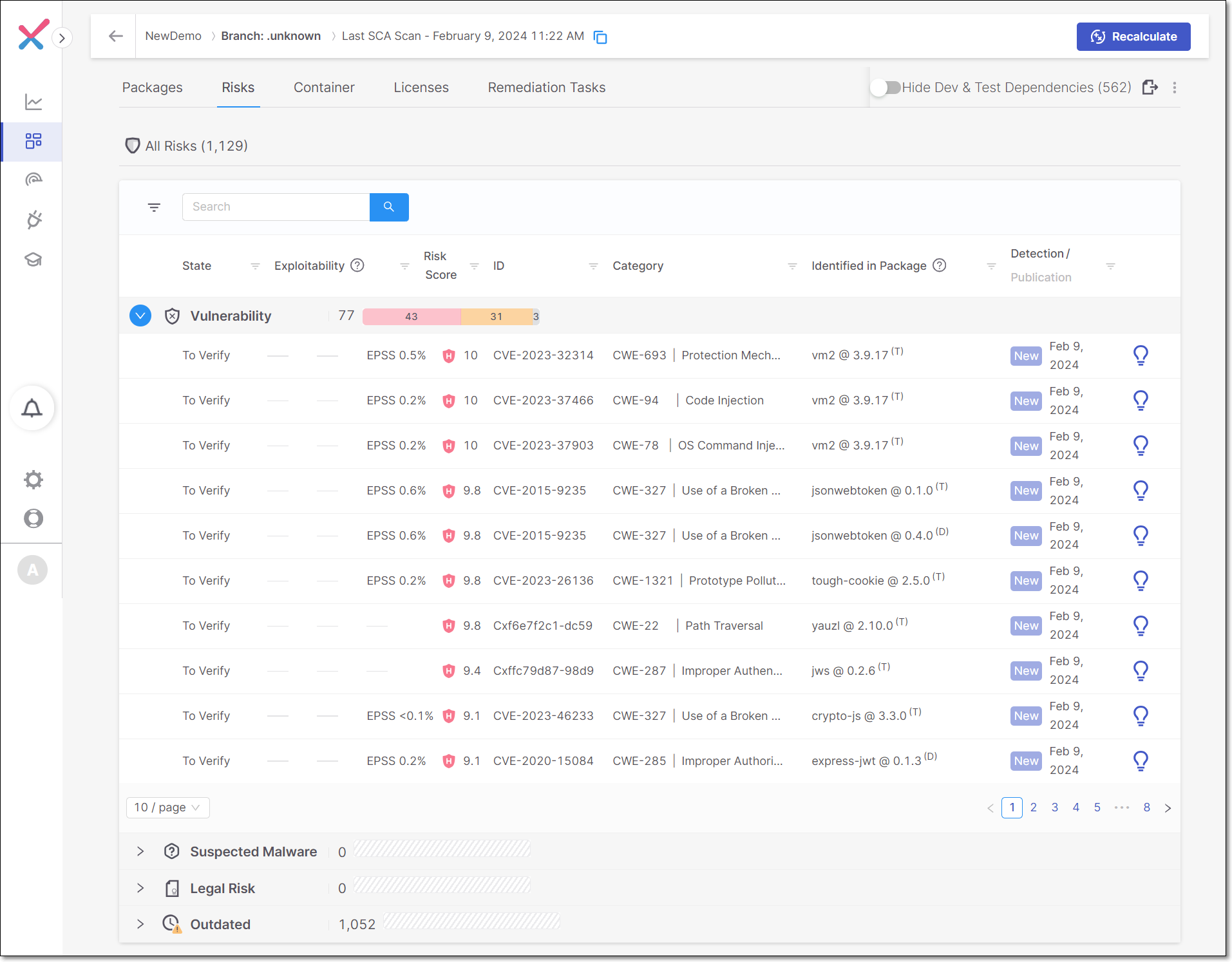Click the vm2 @ 3.9.17 package for CWE-693
Image resolution: width=1232 pixels, height=962 pixels.
(x=850, y=355)
